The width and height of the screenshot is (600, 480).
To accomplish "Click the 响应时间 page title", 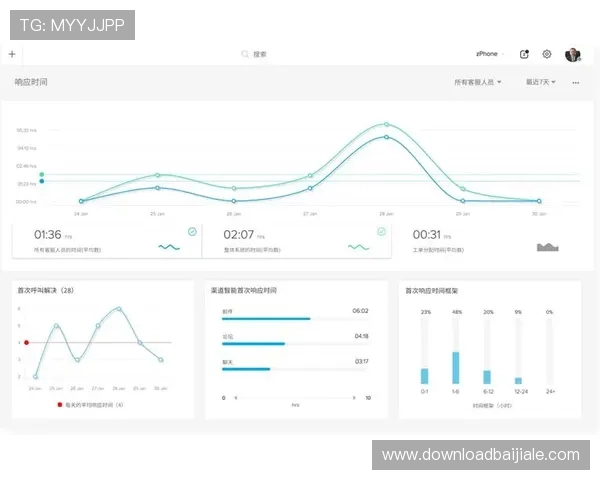I will click(31, 82).
